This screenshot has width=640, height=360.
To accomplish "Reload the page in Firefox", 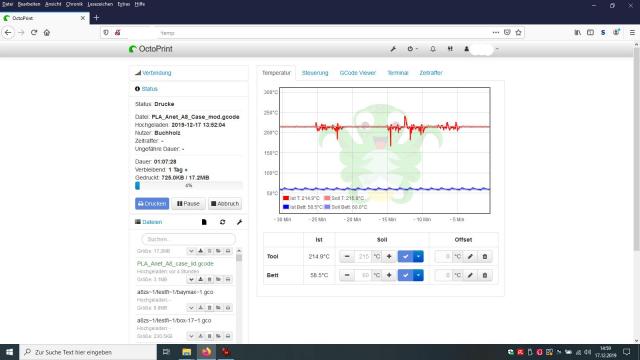I will (x=34, y=33).
